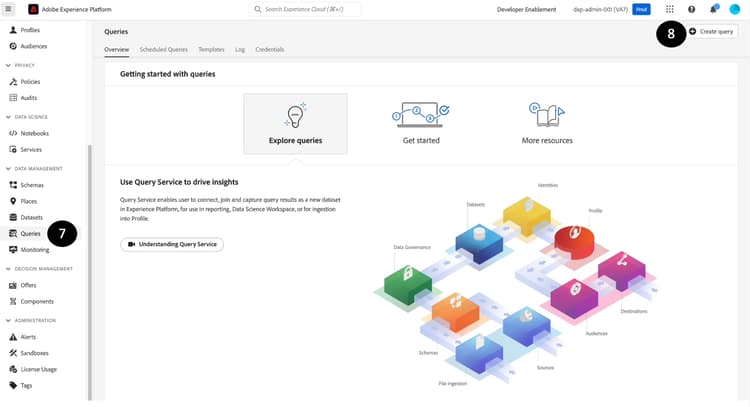Click the Components sidebar icon
Screen dimensions: 750x407
coord(13,301)
